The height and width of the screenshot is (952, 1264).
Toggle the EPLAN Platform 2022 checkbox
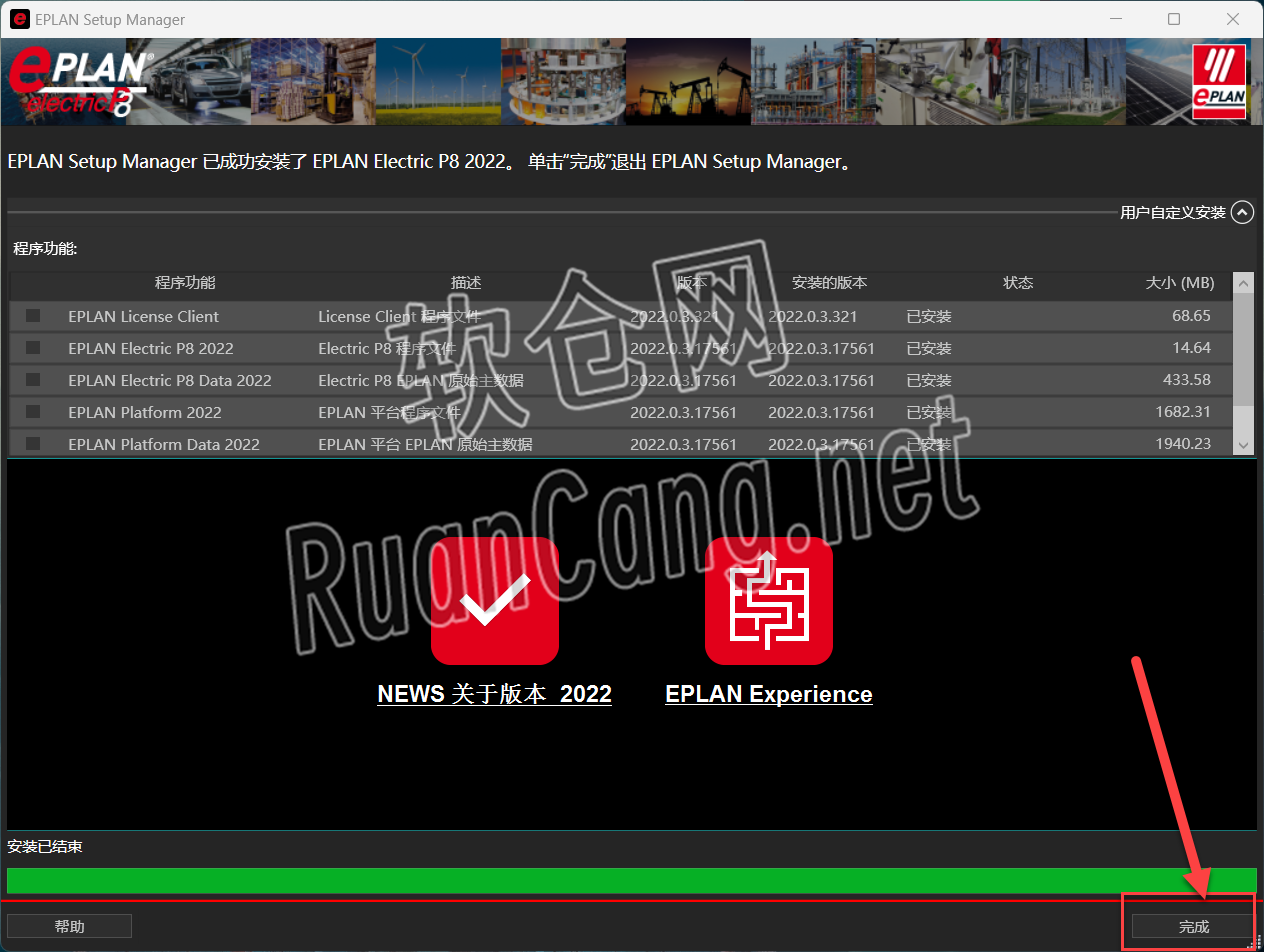[33, 412]
